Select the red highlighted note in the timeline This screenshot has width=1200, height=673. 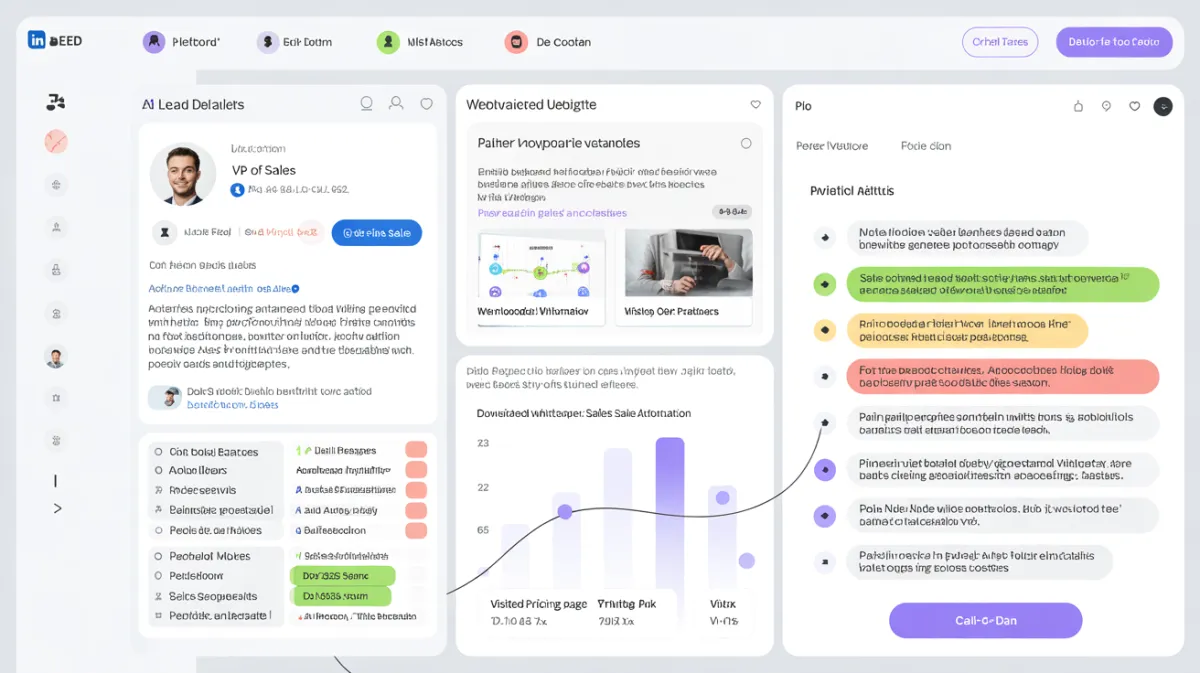[x=1003, y=377]
